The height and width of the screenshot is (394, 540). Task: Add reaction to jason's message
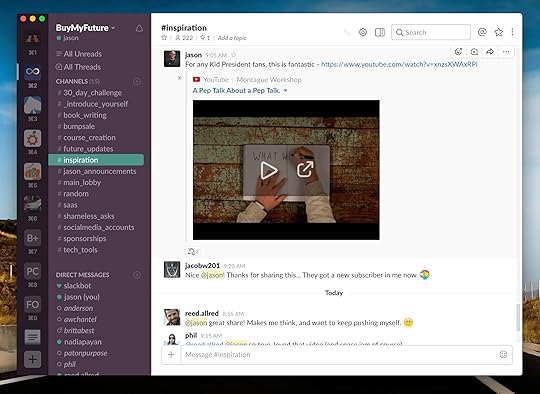(x=458, y=52)
